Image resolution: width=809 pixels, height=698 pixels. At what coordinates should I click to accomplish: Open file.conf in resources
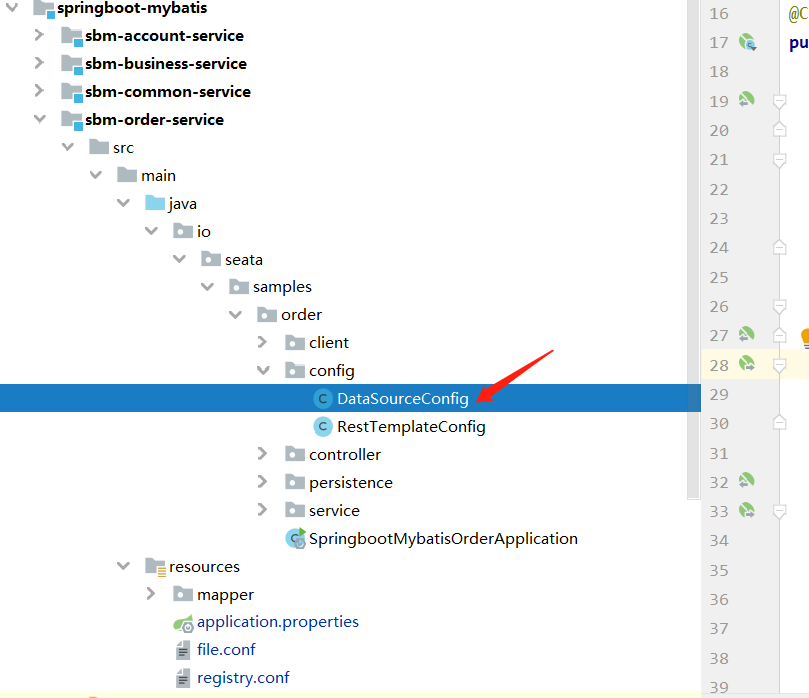[x=226, y=650]
